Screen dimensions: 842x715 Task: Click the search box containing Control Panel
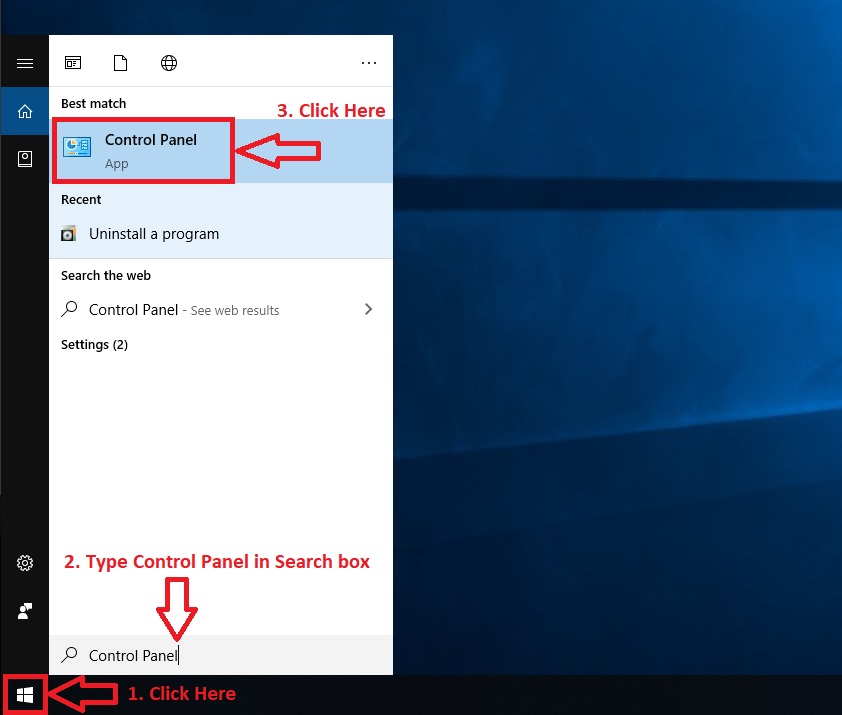[221, 655]
